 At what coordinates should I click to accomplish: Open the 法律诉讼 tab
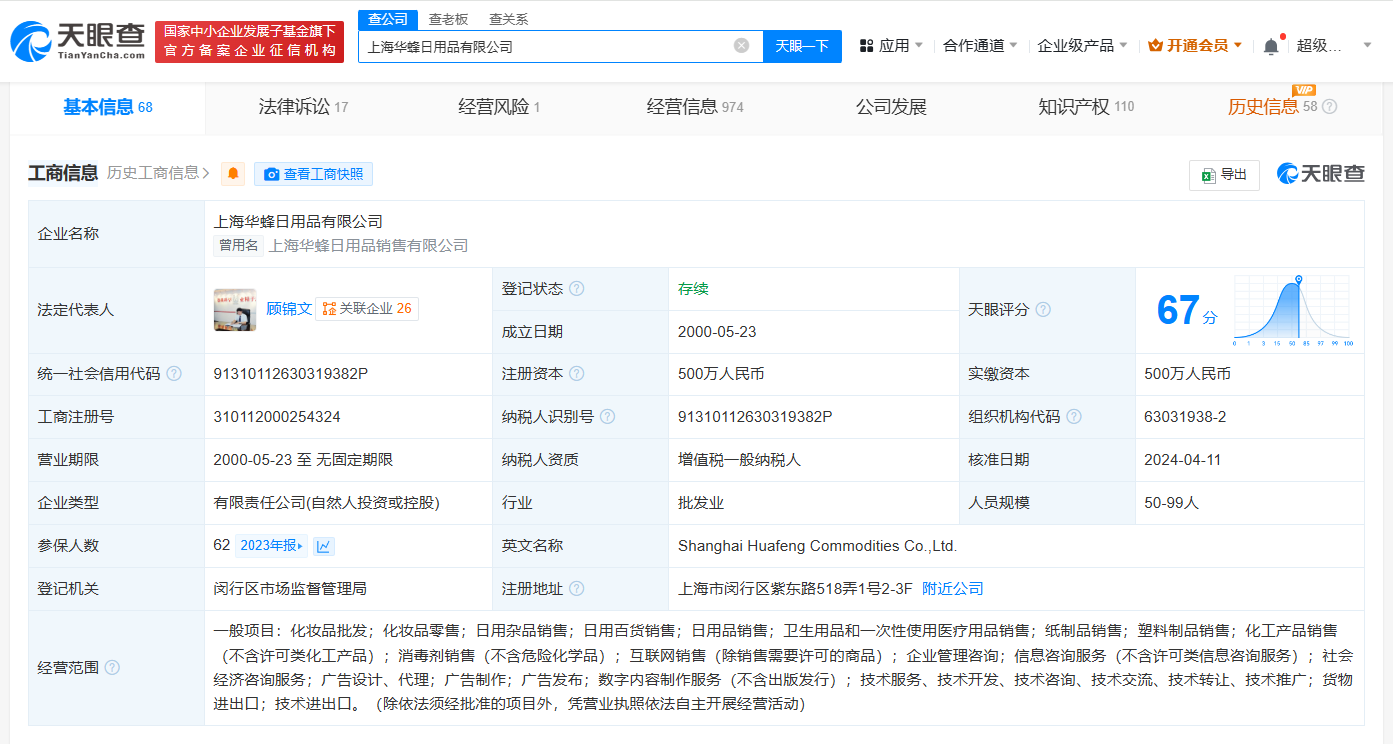coord(303,107)
